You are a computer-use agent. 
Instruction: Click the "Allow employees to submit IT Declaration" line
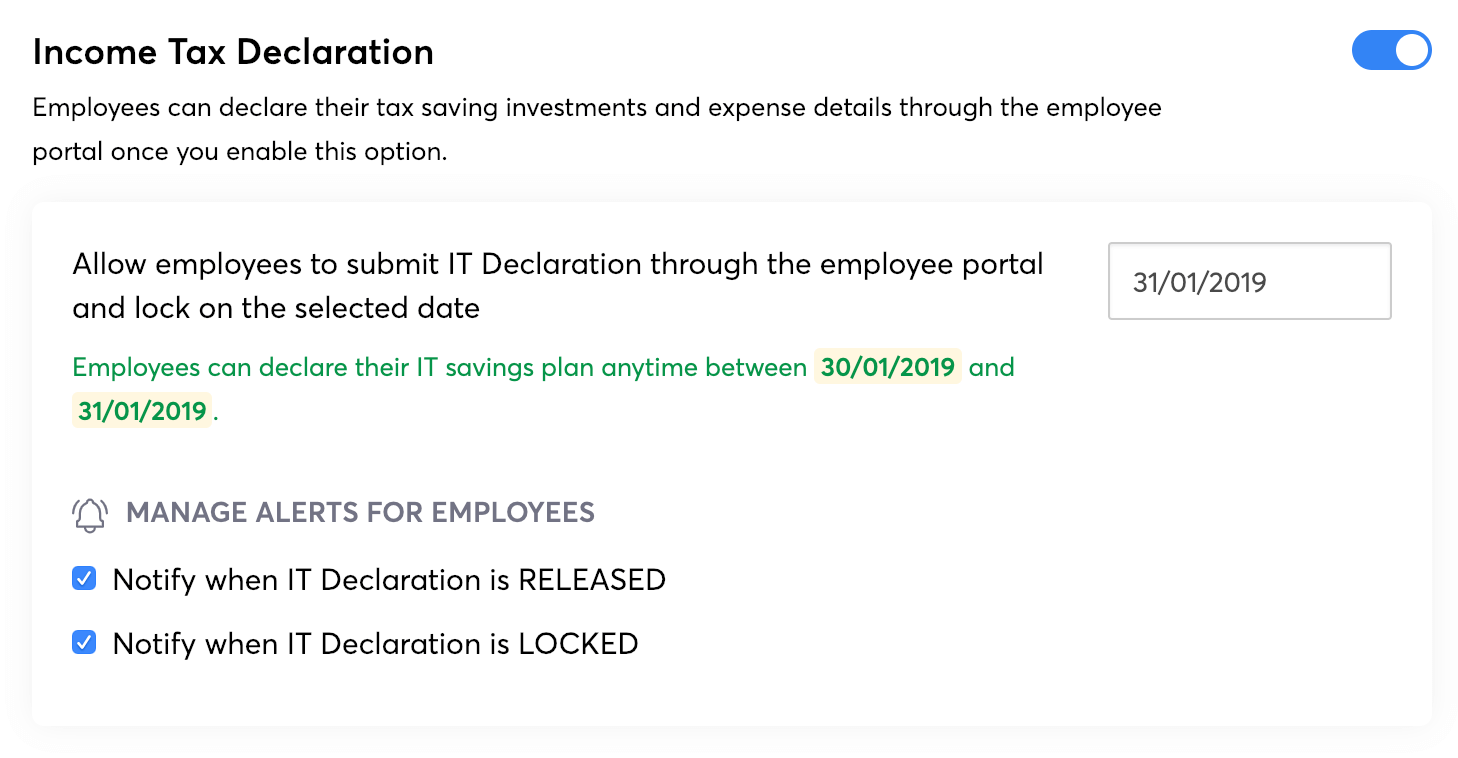click(x=557, y=264)
